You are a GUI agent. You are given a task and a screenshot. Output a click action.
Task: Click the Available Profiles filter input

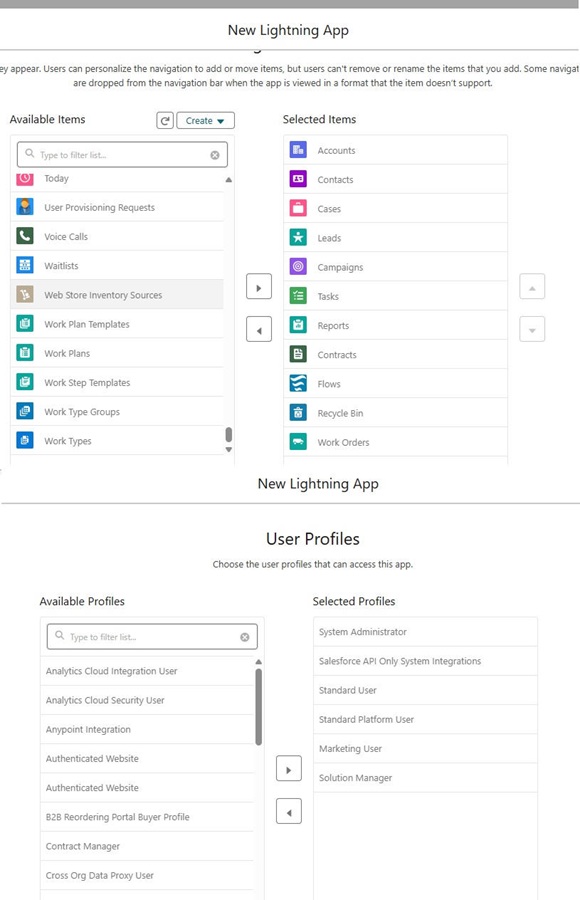(152, 637)
